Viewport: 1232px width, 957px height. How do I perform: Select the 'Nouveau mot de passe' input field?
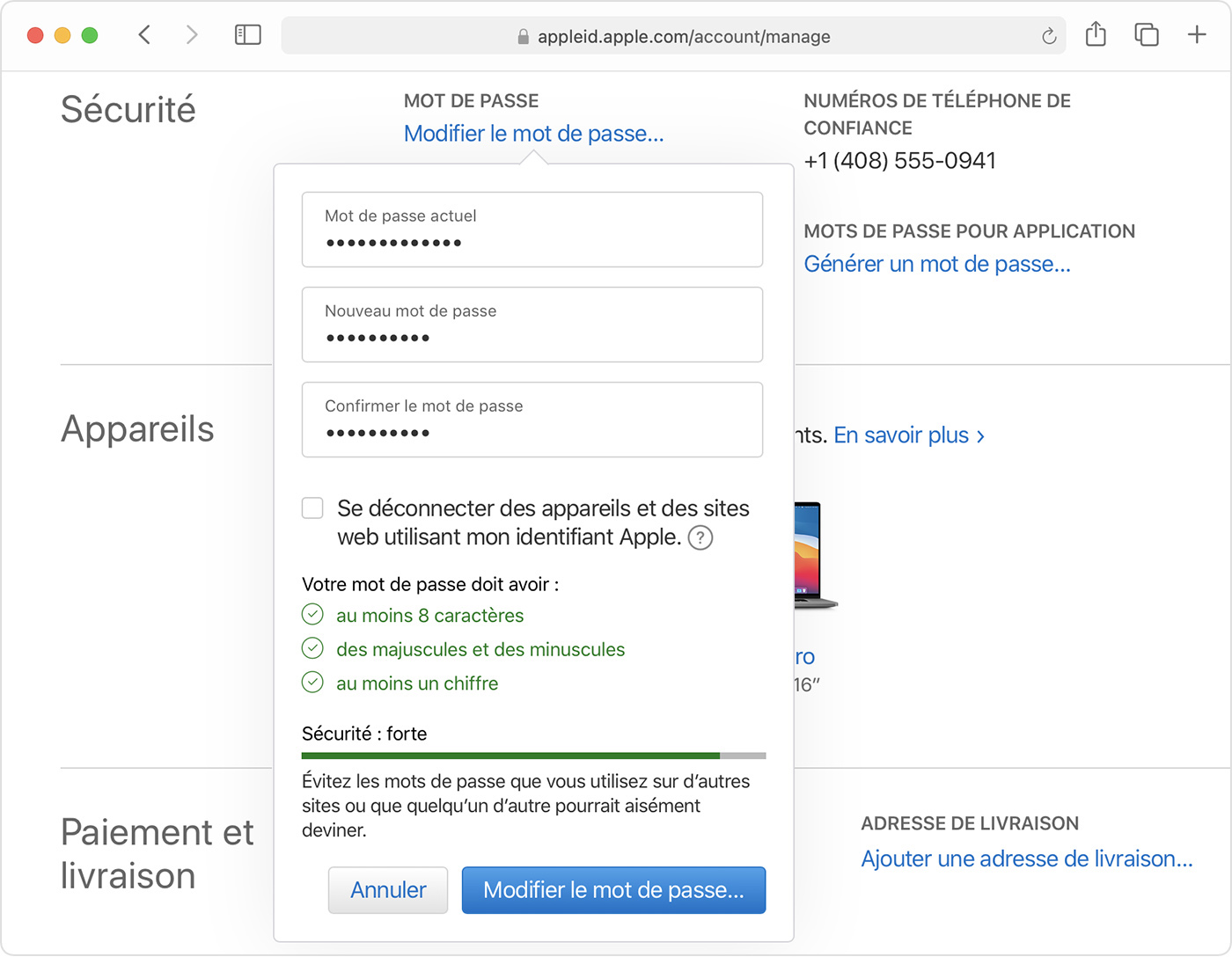[x=532, y=325]
